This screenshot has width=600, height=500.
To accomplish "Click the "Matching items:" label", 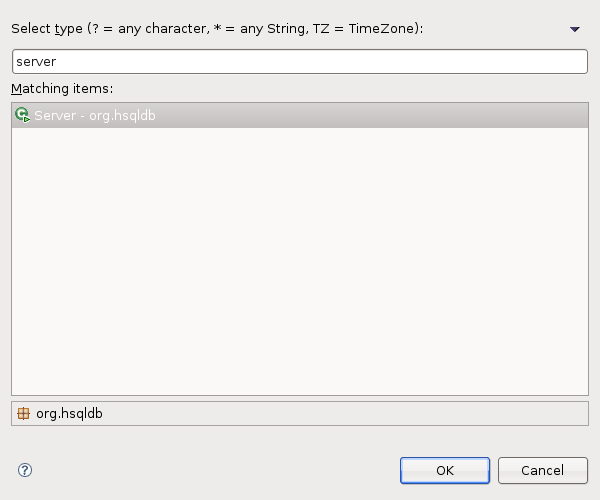I will click(x=62, y=89).
